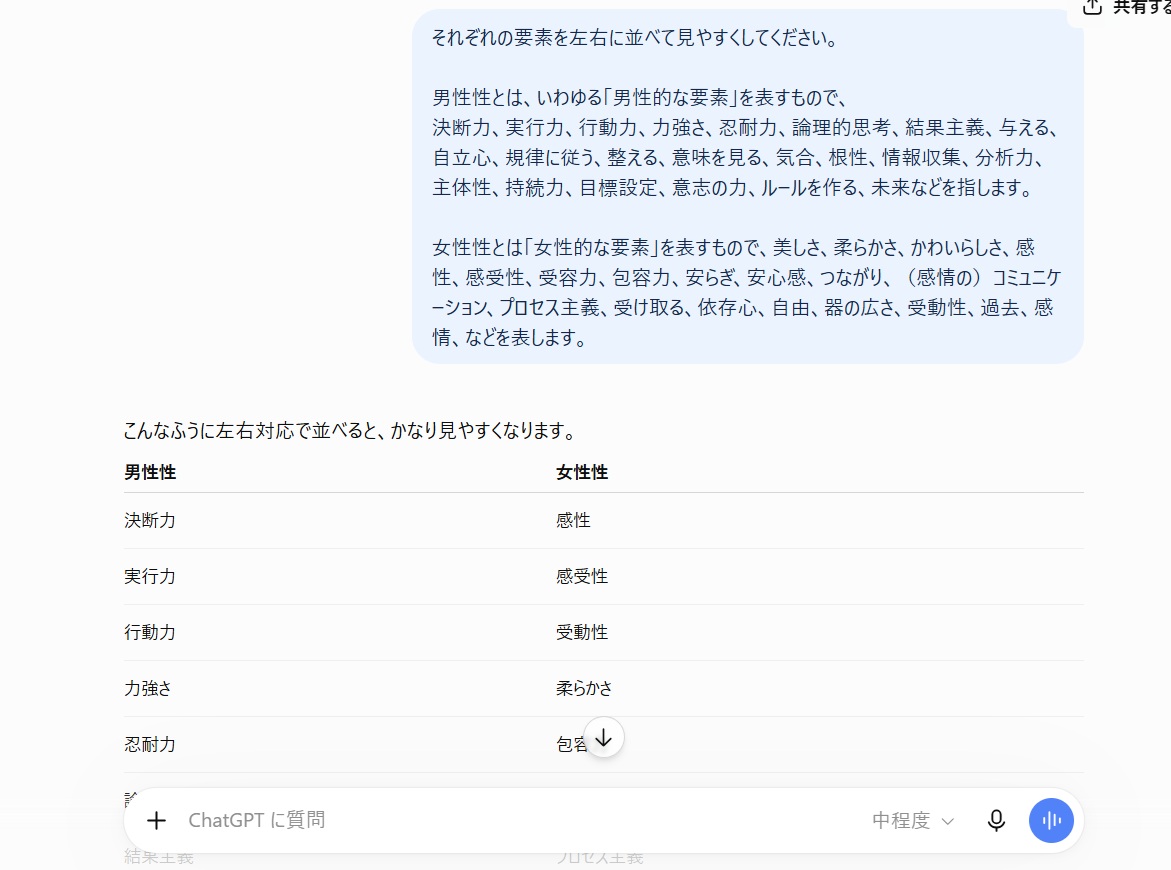Viewport: 1171px width, 870px height.
Task: Focus the 'ChatGPT に質問' message field
Action: coord(515,821)
